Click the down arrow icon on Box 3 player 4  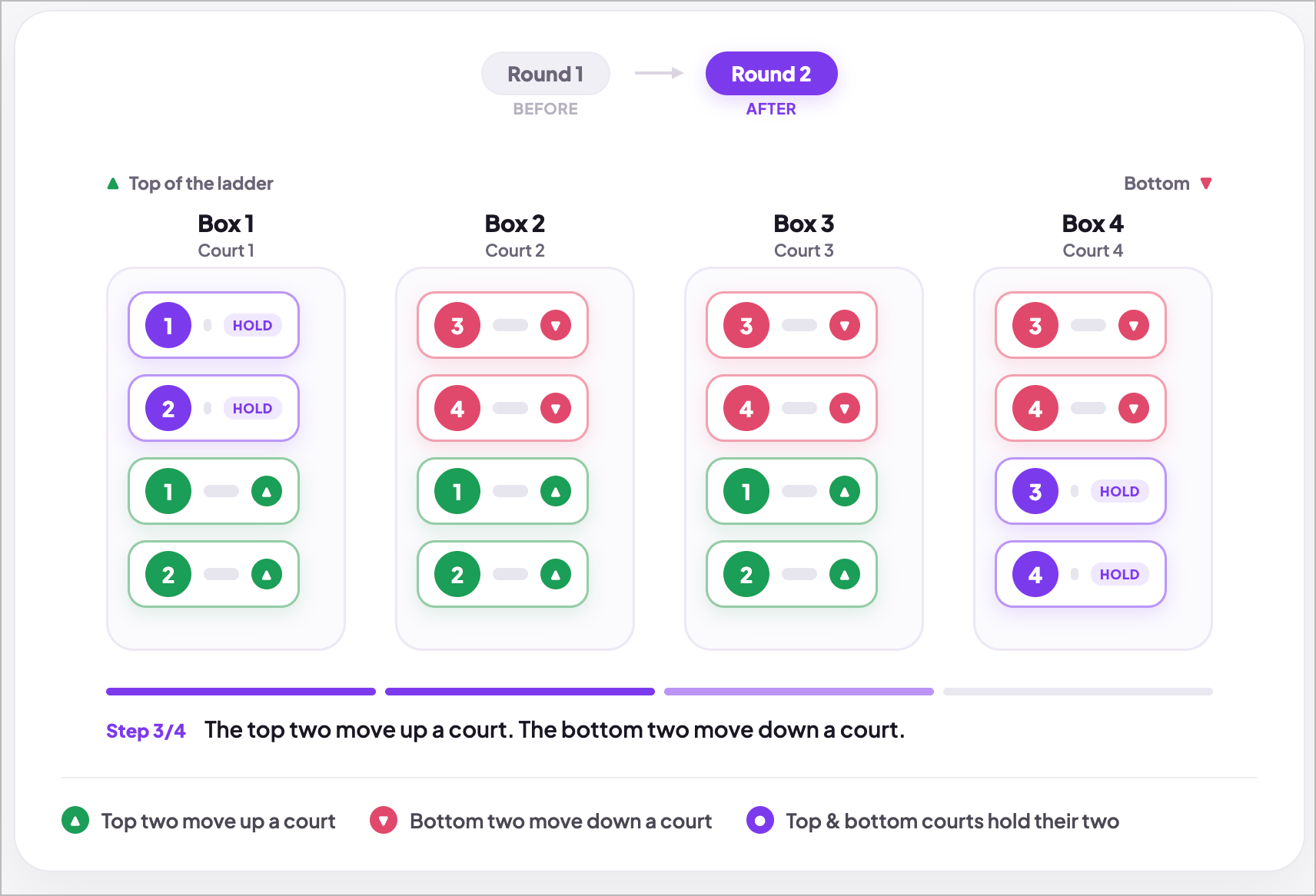[x=845, y=408]
